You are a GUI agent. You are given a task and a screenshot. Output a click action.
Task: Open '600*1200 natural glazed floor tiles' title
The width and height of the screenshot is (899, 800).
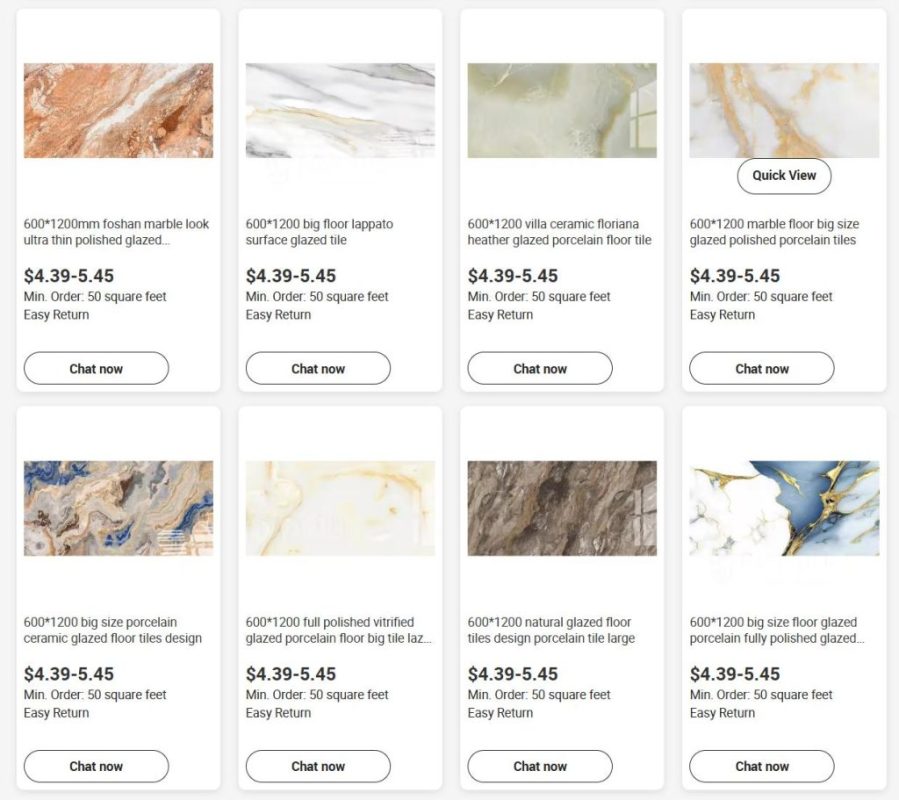[x=552, y=630]
